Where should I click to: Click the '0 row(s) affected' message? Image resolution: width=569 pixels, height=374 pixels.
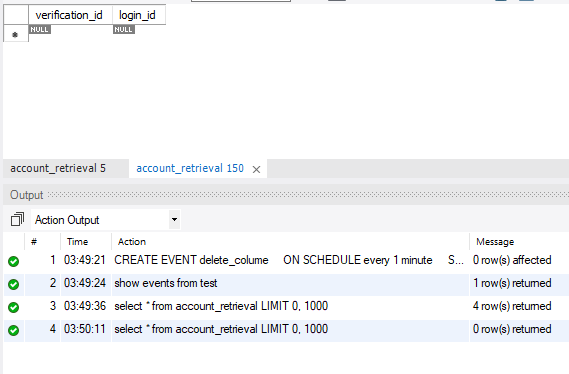point(512,260)
